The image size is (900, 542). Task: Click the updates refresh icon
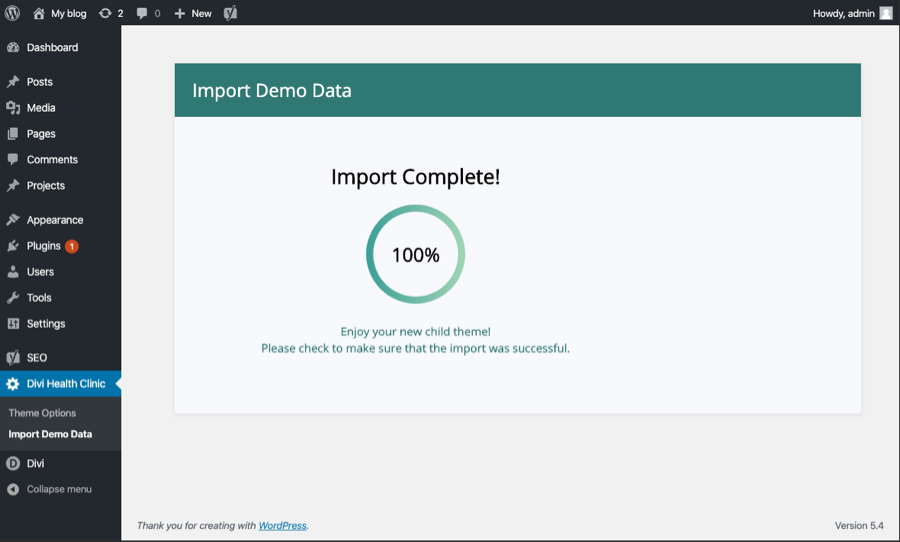point(105,13)
